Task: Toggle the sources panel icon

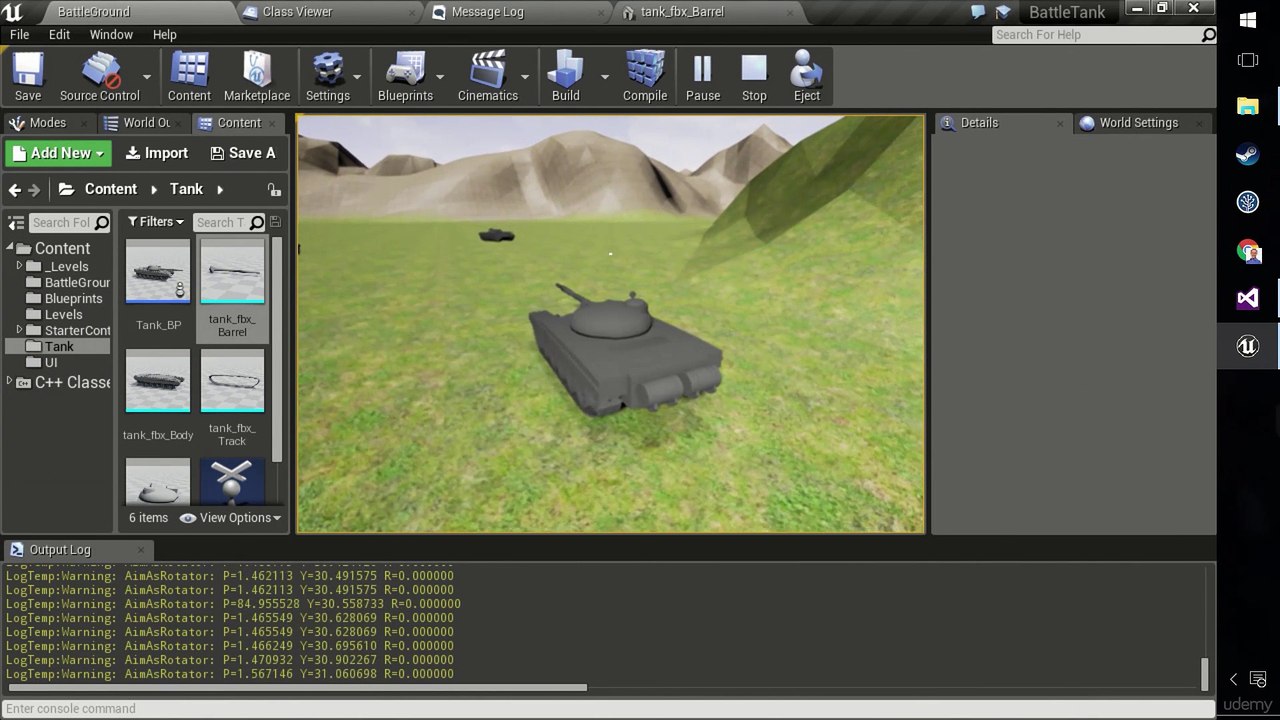Action: (x=15, y=222)
